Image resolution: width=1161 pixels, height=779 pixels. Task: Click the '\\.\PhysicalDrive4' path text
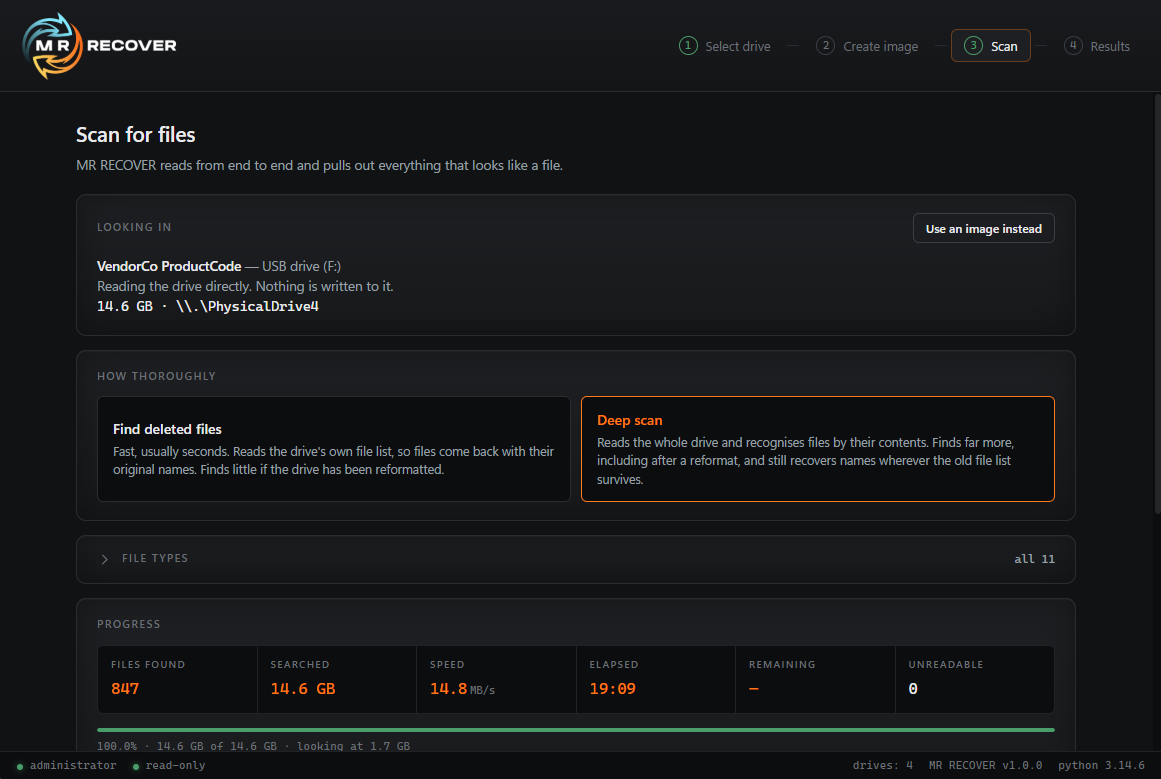pos(247,307)
